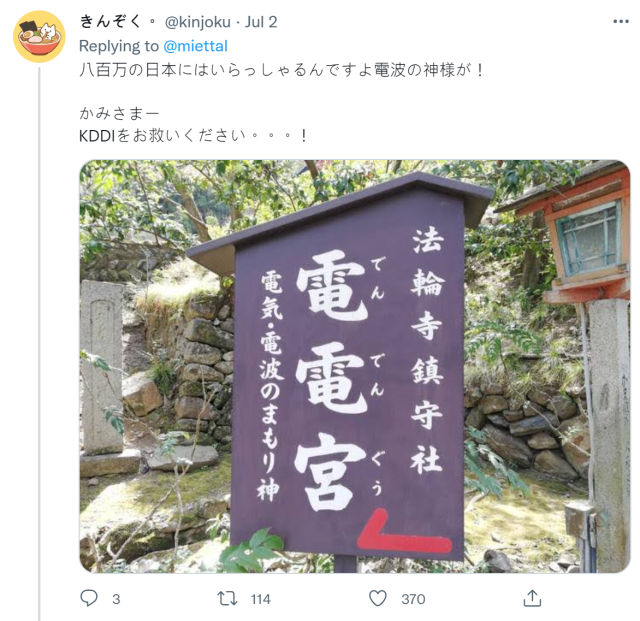Open the Jul 2 timestamp link

261,22
